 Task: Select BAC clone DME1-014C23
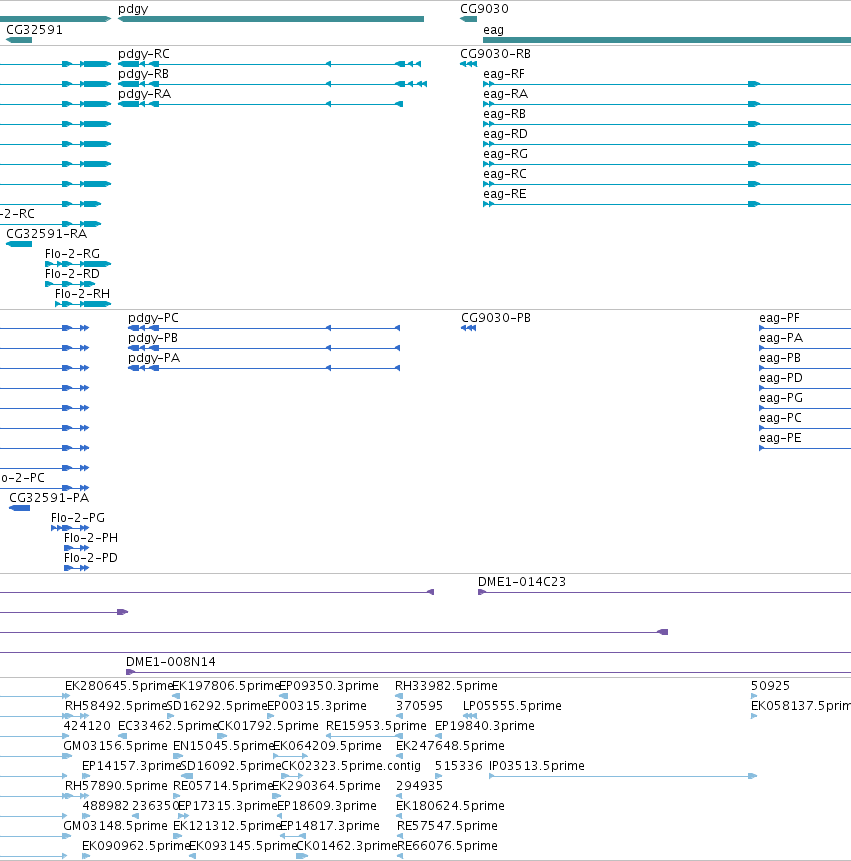coord(664,592)
